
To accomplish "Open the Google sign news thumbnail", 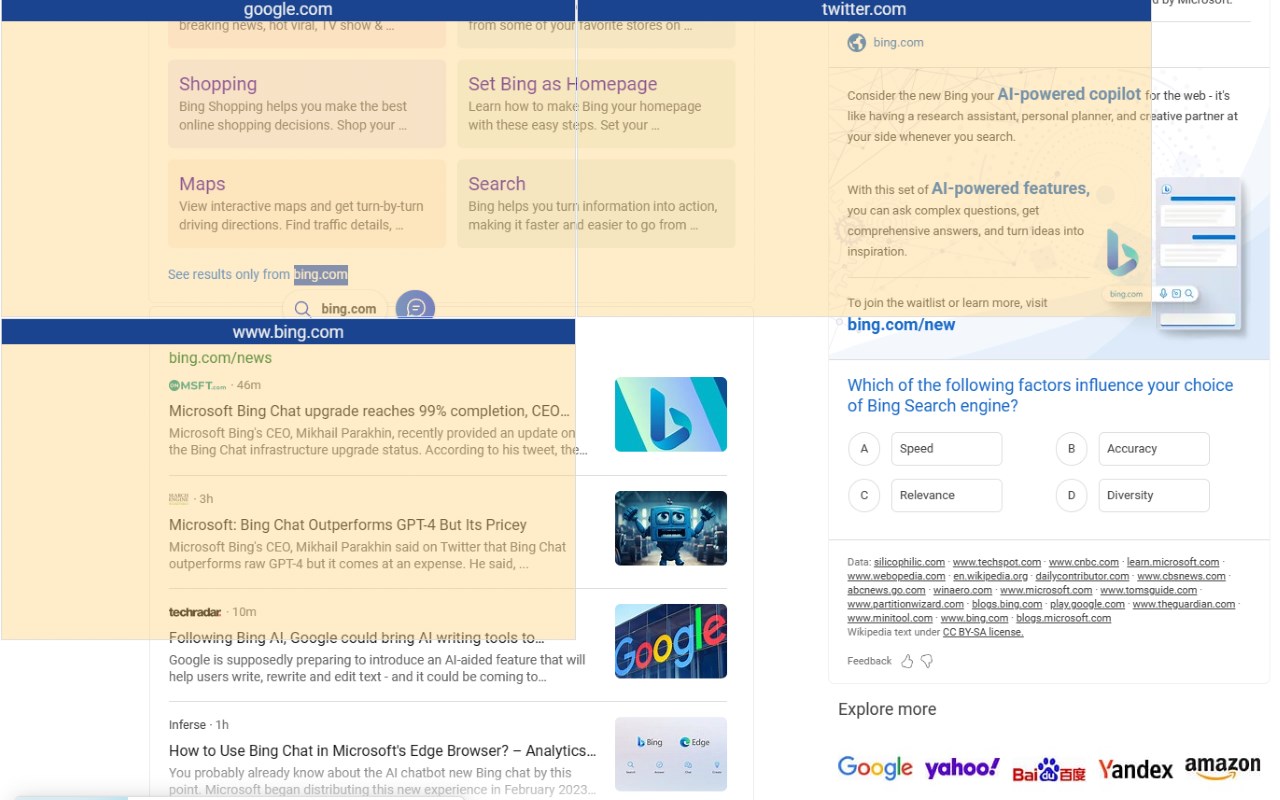I will click(671, 641).
